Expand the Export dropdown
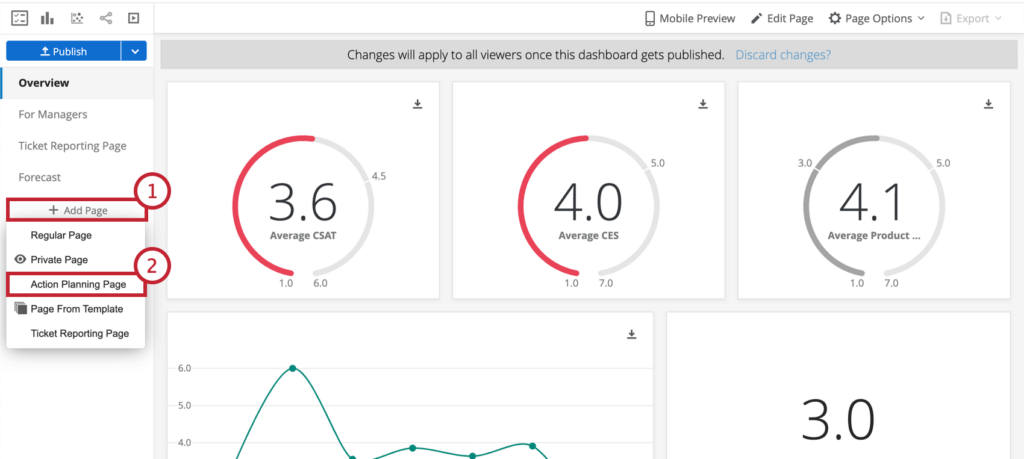 click(x=970, y=18)
